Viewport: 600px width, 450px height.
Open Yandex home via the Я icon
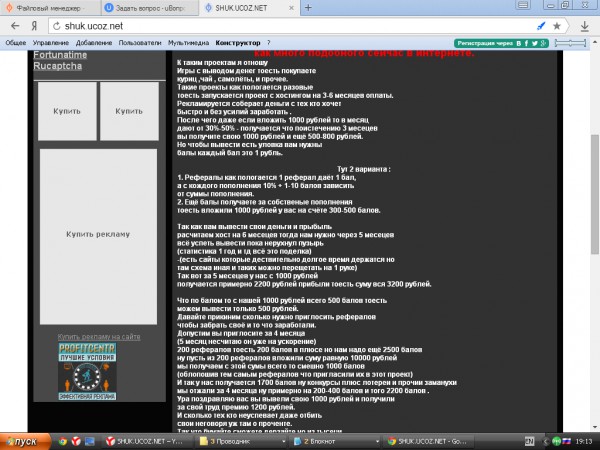[x=34, y=26]
